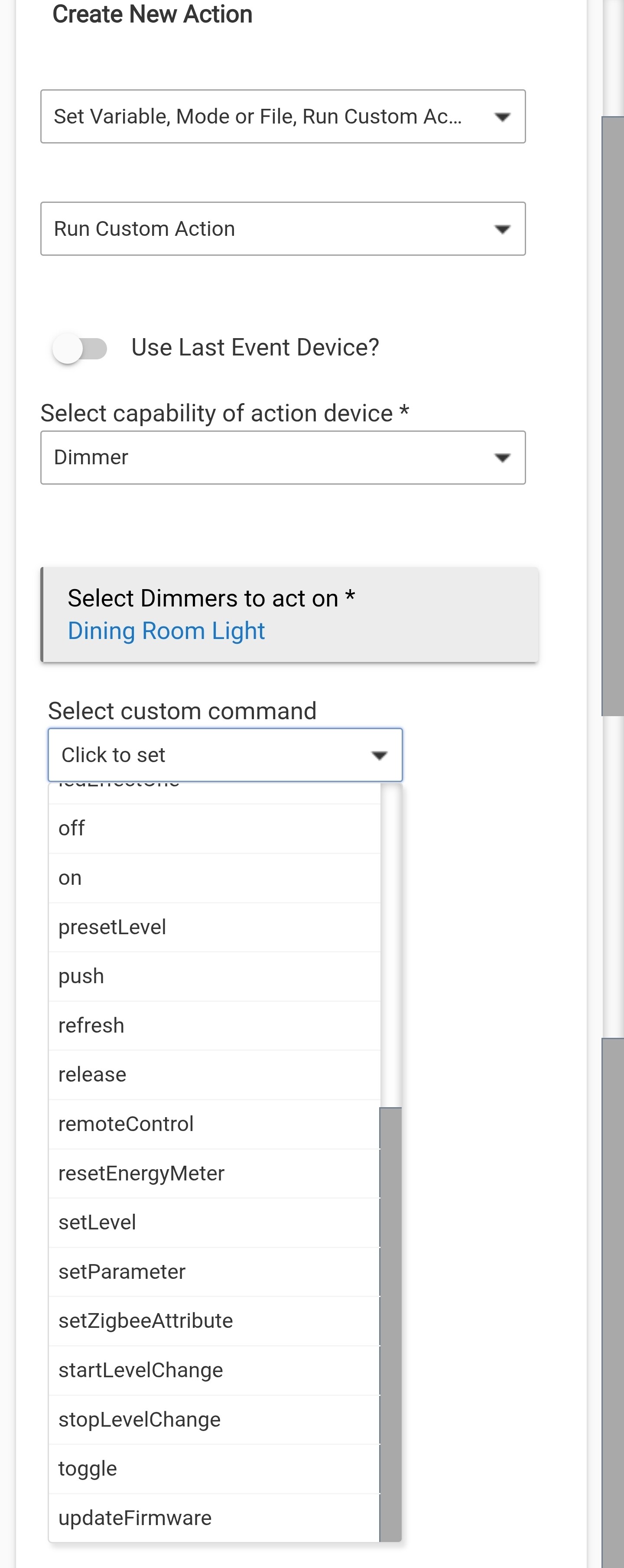Select presetLevel from the command list
The height and width of the screenshot is (1568, 624).
[x=214, y=927]
